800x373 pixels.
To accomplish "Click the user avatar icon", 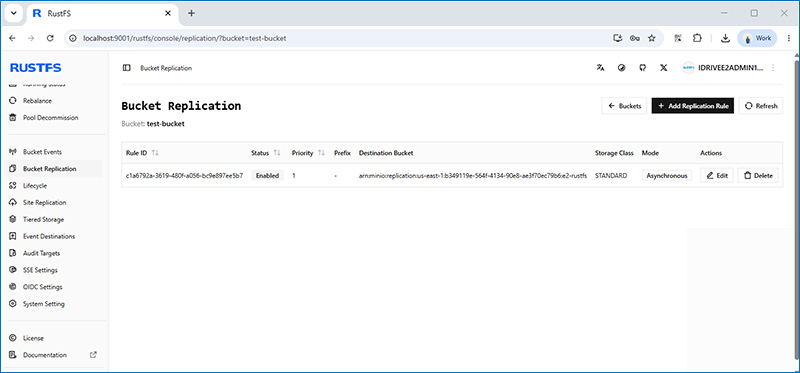I will pyautogui.click(x=688, y=67).
